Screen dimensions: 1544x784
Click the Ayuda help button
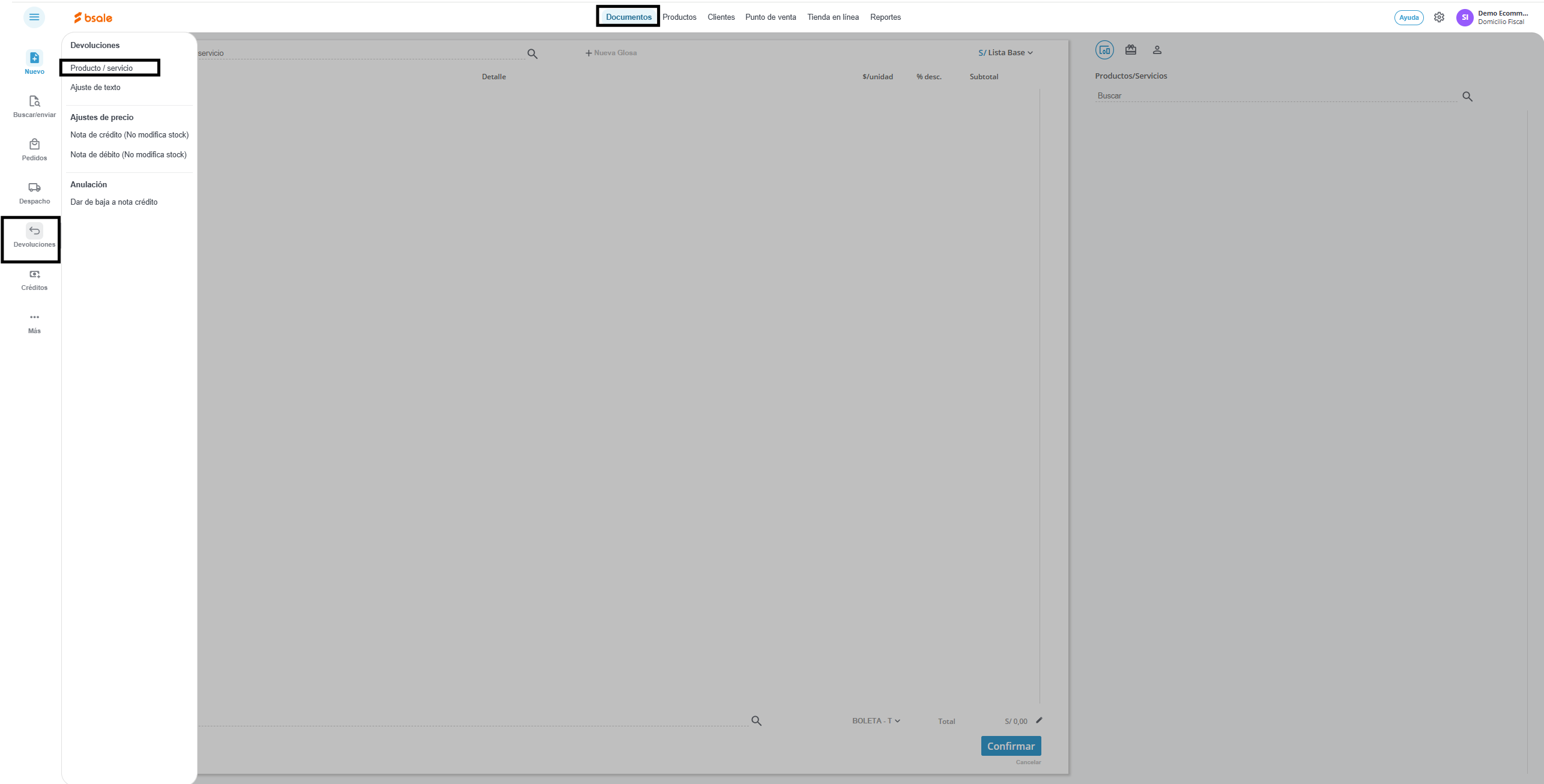1408,17
